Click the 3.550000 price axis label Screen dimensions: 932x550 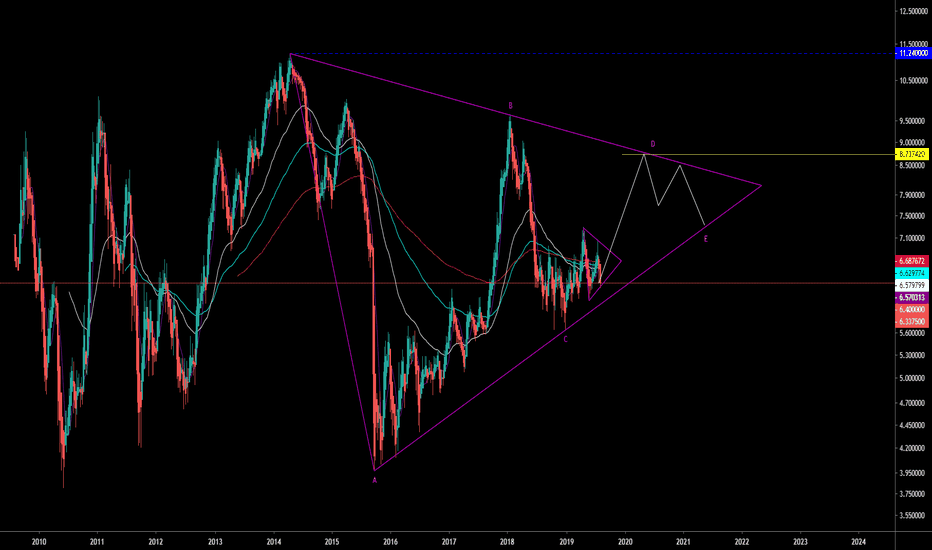(x=914, y=516)
